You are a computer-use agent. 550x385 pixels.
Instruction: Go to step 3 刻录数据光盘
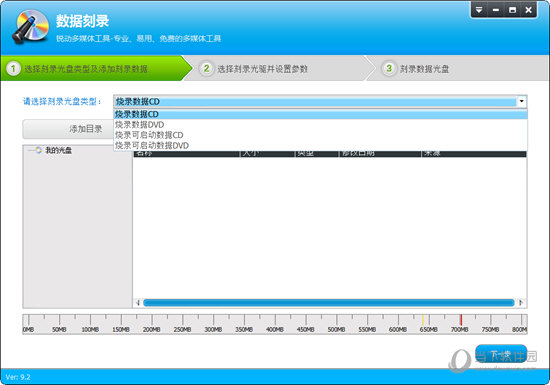pyautogui.click(x=458, y=68)
